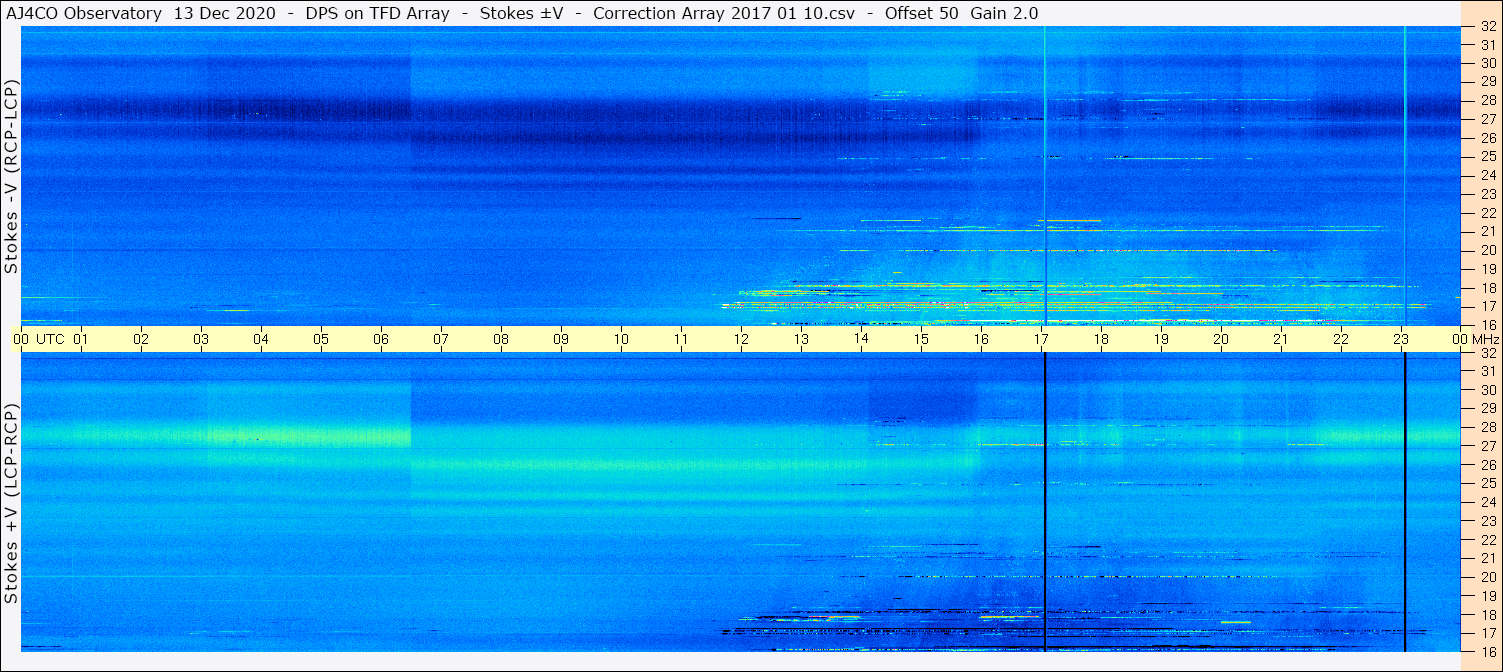Click the '09' hour label on time axis

pos(561,339)
